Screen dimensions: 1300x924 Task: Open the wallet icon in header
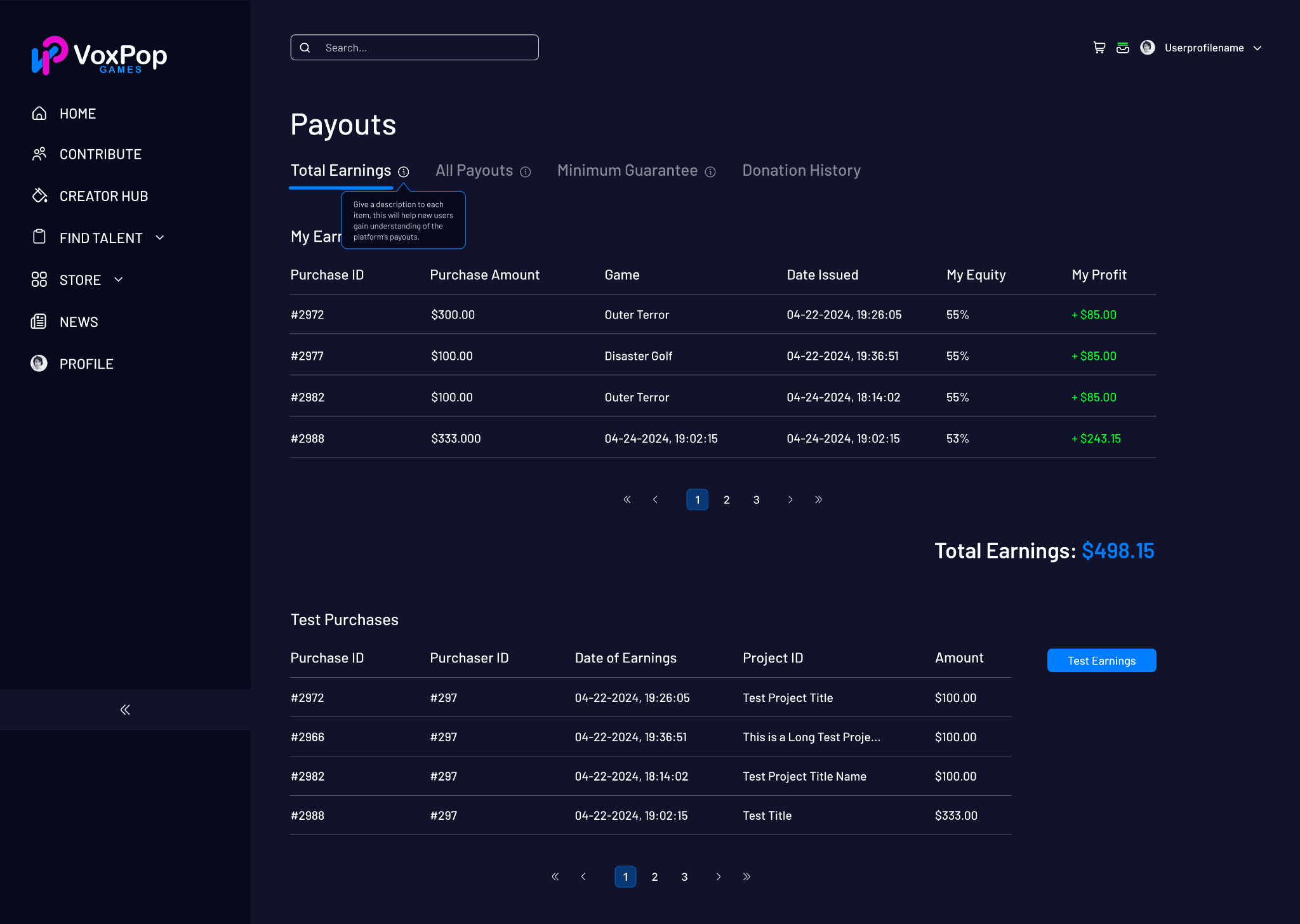[x=1123, y=48]
